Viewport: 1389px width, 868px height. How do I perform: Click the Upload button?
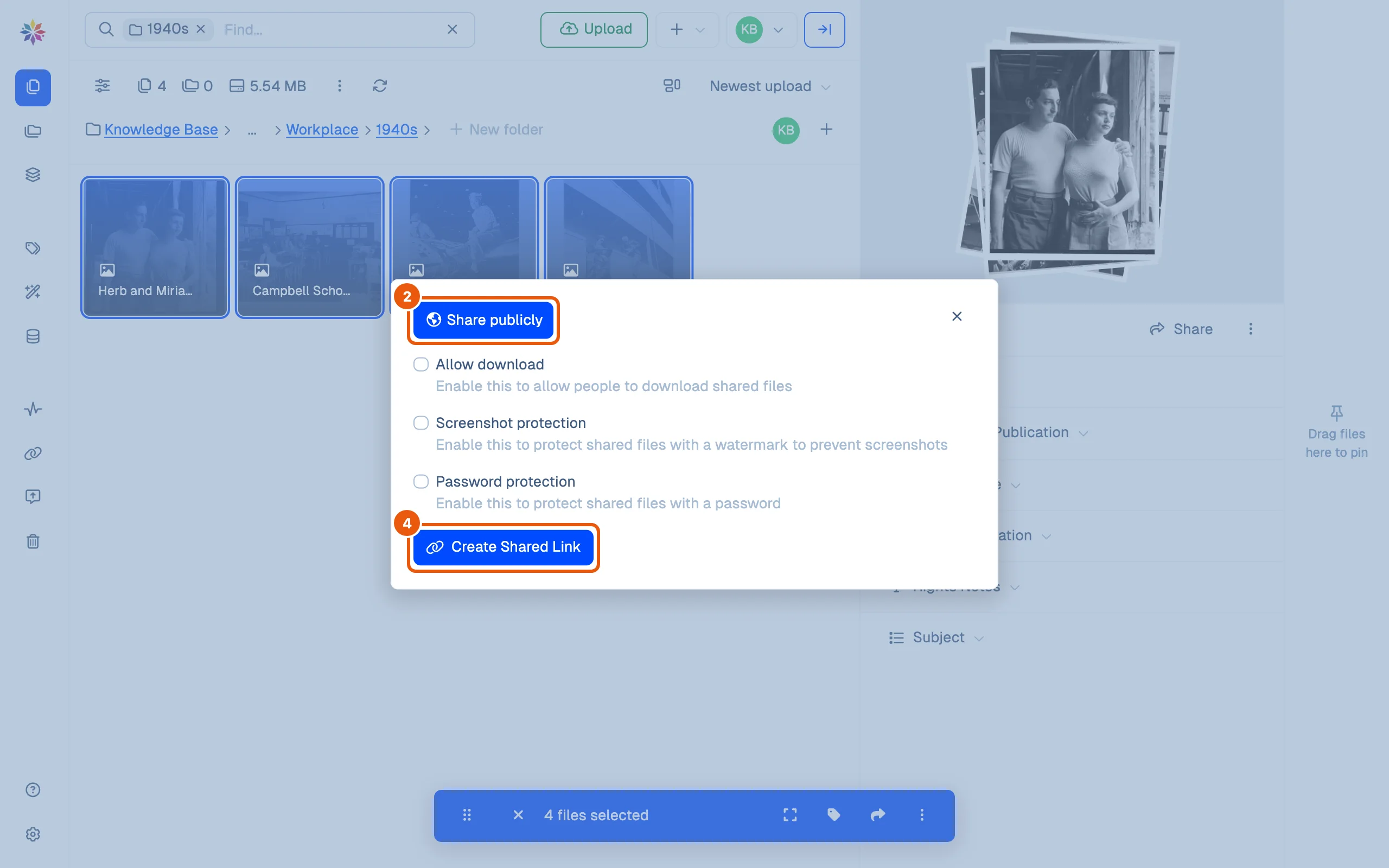tap(594, 29)
